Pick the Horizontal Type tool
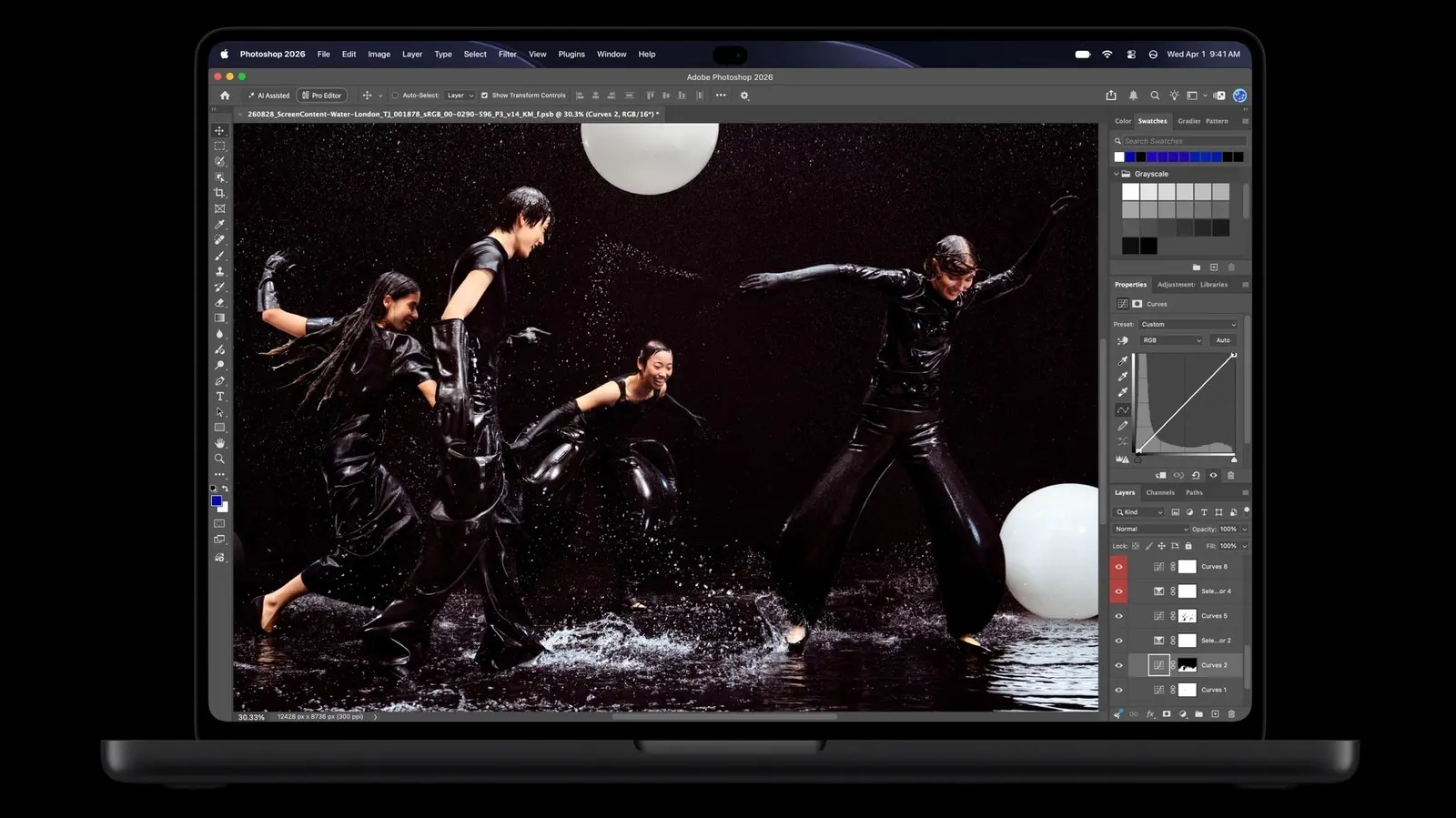Viewport: 1456px width, 818px height. 219,397
